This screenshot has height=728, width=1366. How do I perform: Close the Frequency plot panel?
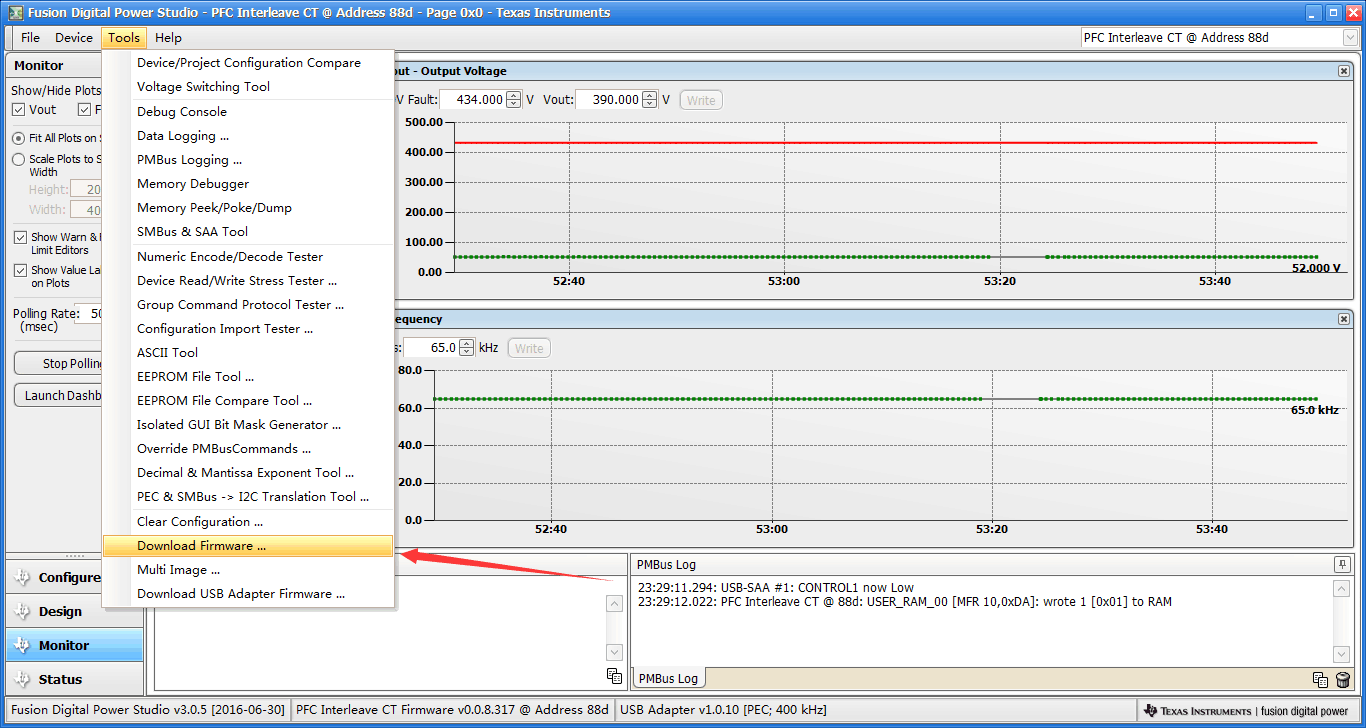click(1344, 319)
